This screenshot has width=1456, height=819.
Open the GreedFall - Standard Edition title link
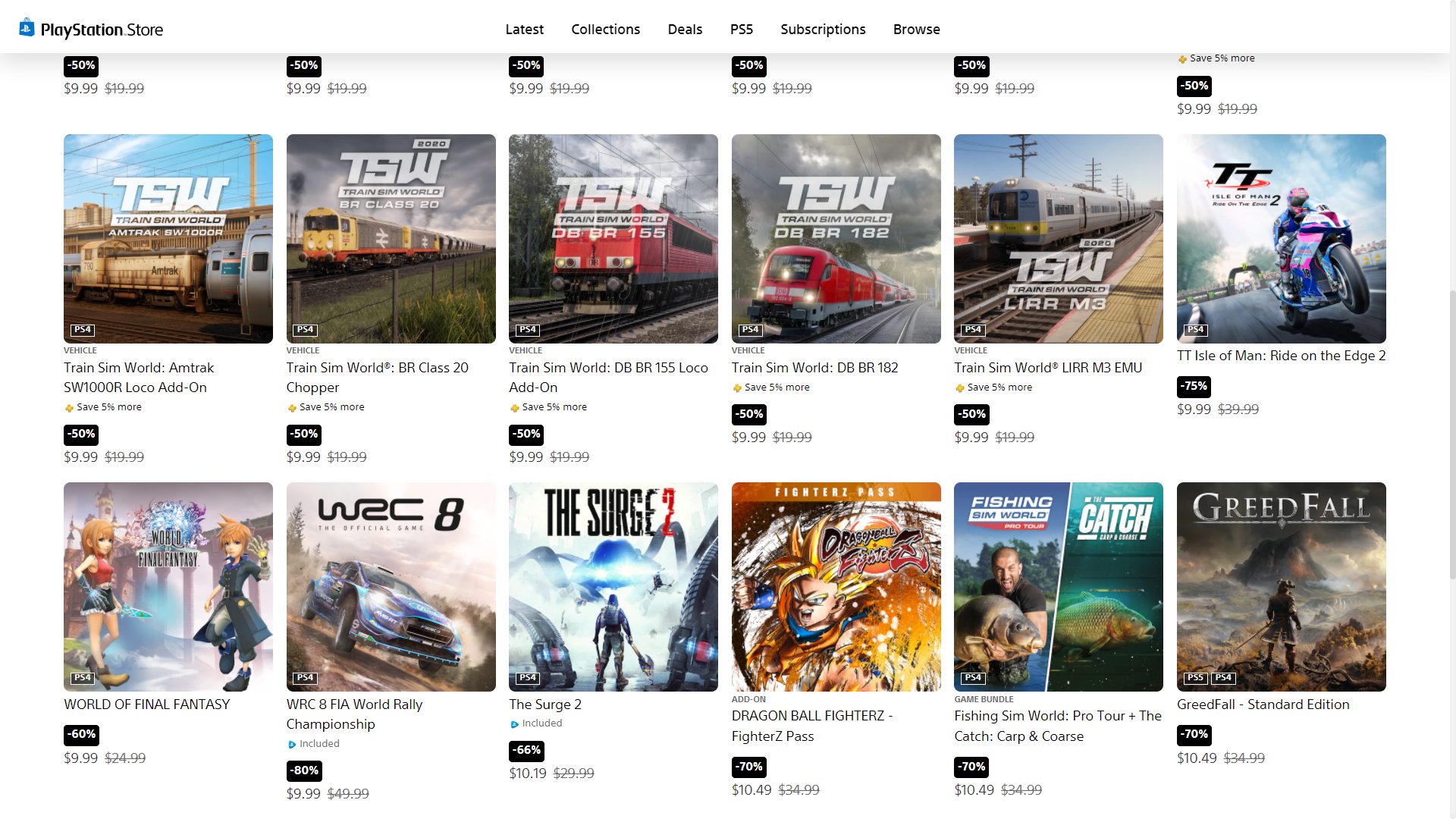click(x=1263, y=704)
